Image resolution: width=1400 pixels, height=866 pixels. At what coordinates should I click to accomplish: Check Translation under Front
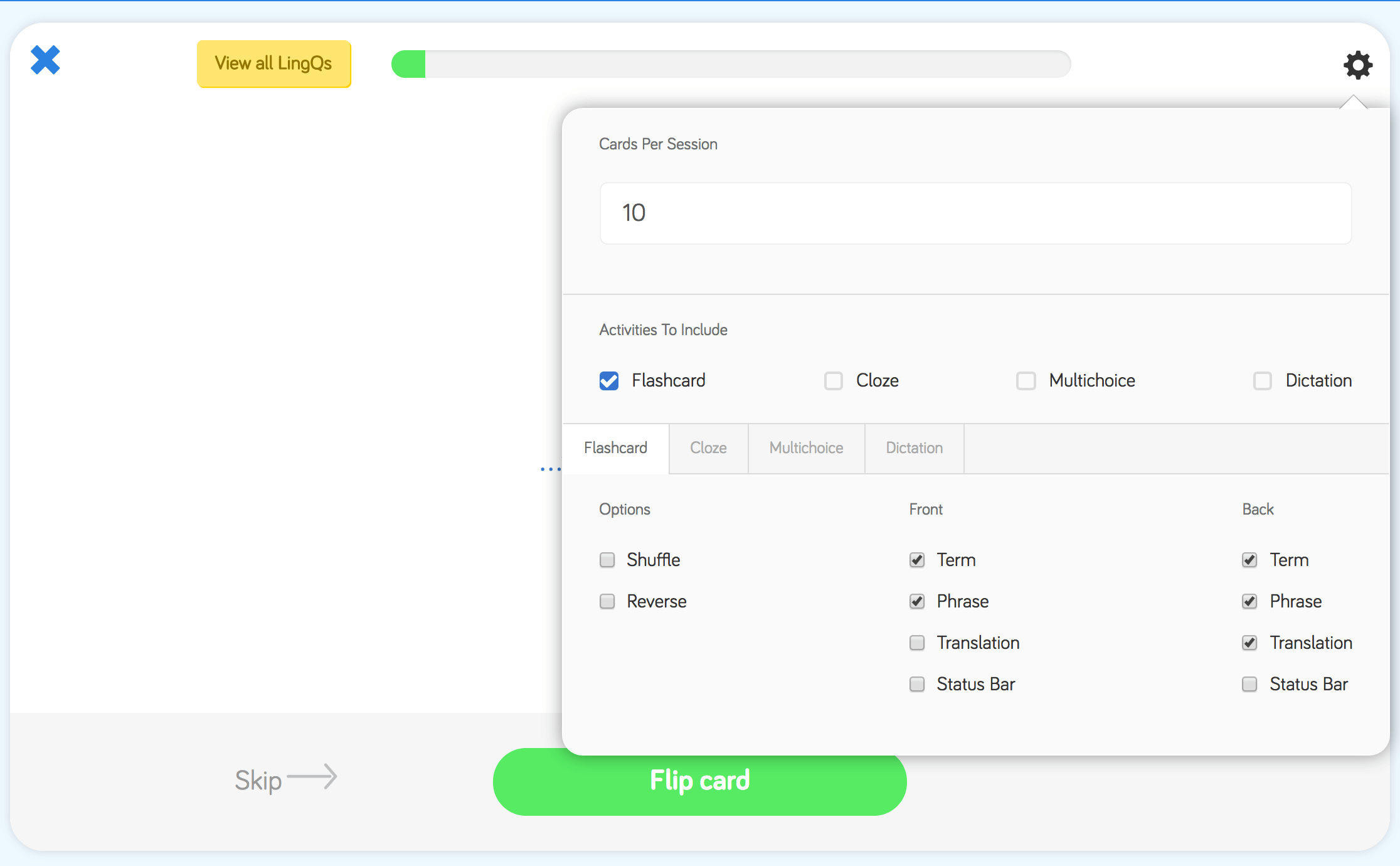click(x=917, y=643)
